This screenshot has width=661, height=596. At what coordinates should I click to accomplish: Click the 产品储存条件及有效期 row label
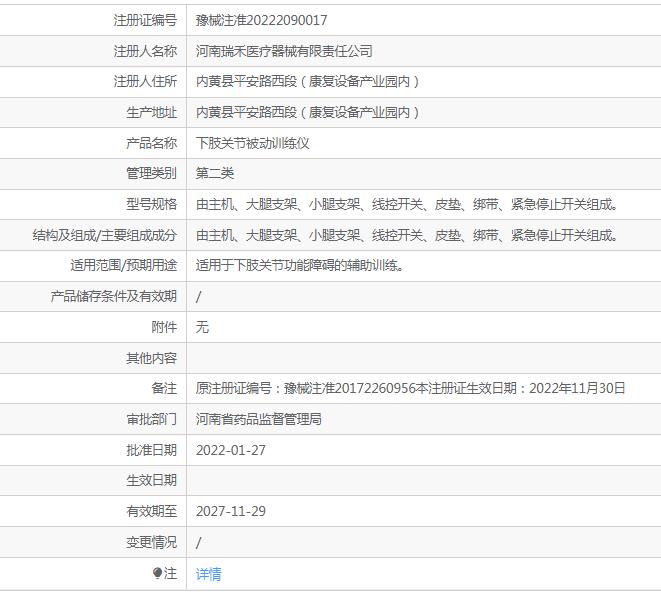click(x=114, y=297)
